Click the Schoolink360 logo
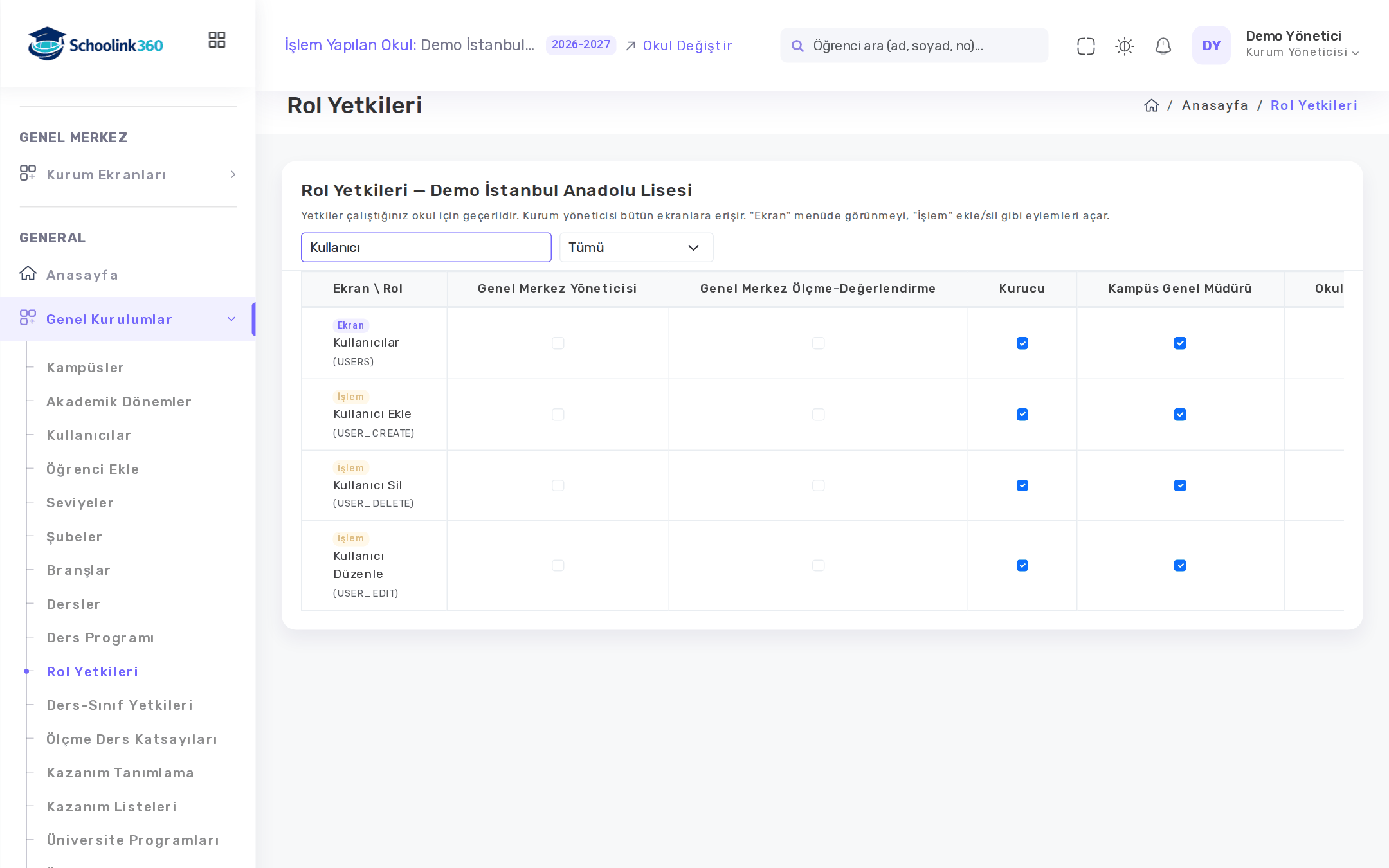1389x868 pixels. pos(95,44)
